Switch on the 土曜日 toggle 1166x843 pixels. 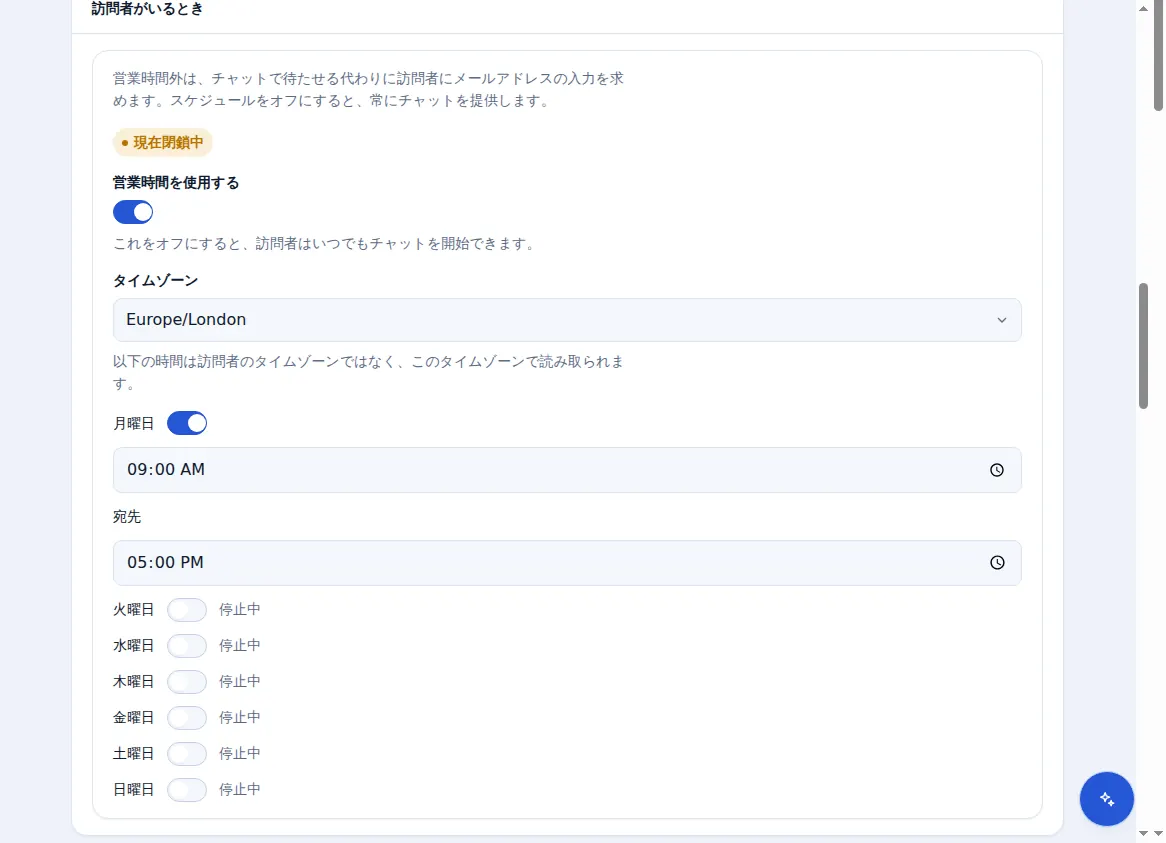point(187,754)
